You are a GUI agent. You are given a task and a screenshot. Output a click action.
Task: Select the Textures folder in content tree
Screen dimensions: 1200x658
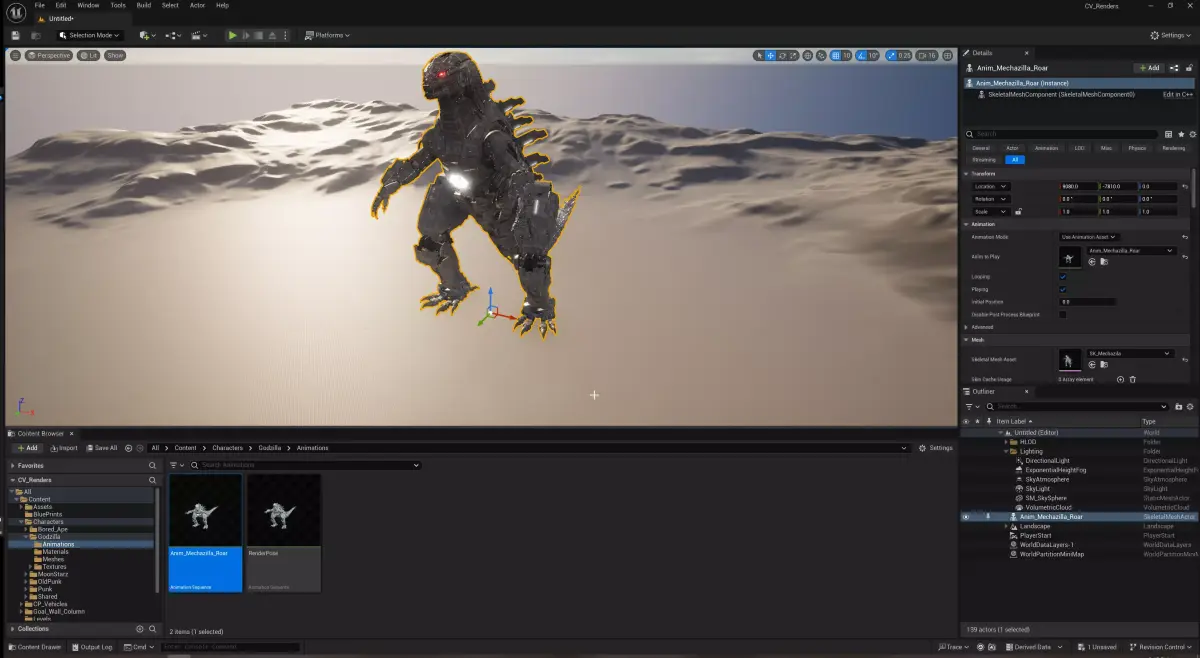tap(53, 566)
